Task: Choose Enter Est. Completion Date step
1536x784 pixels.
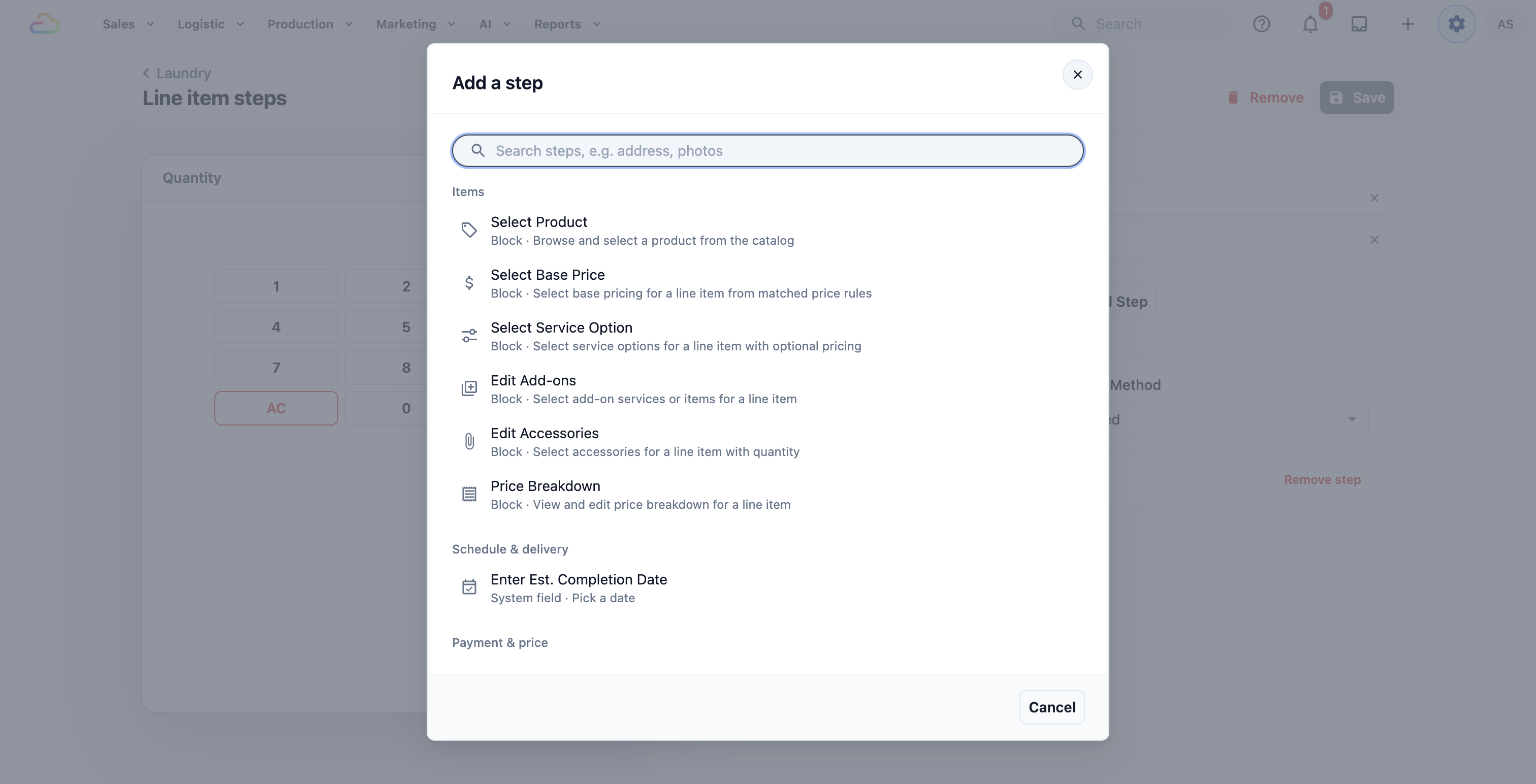Action: point(767,588)
